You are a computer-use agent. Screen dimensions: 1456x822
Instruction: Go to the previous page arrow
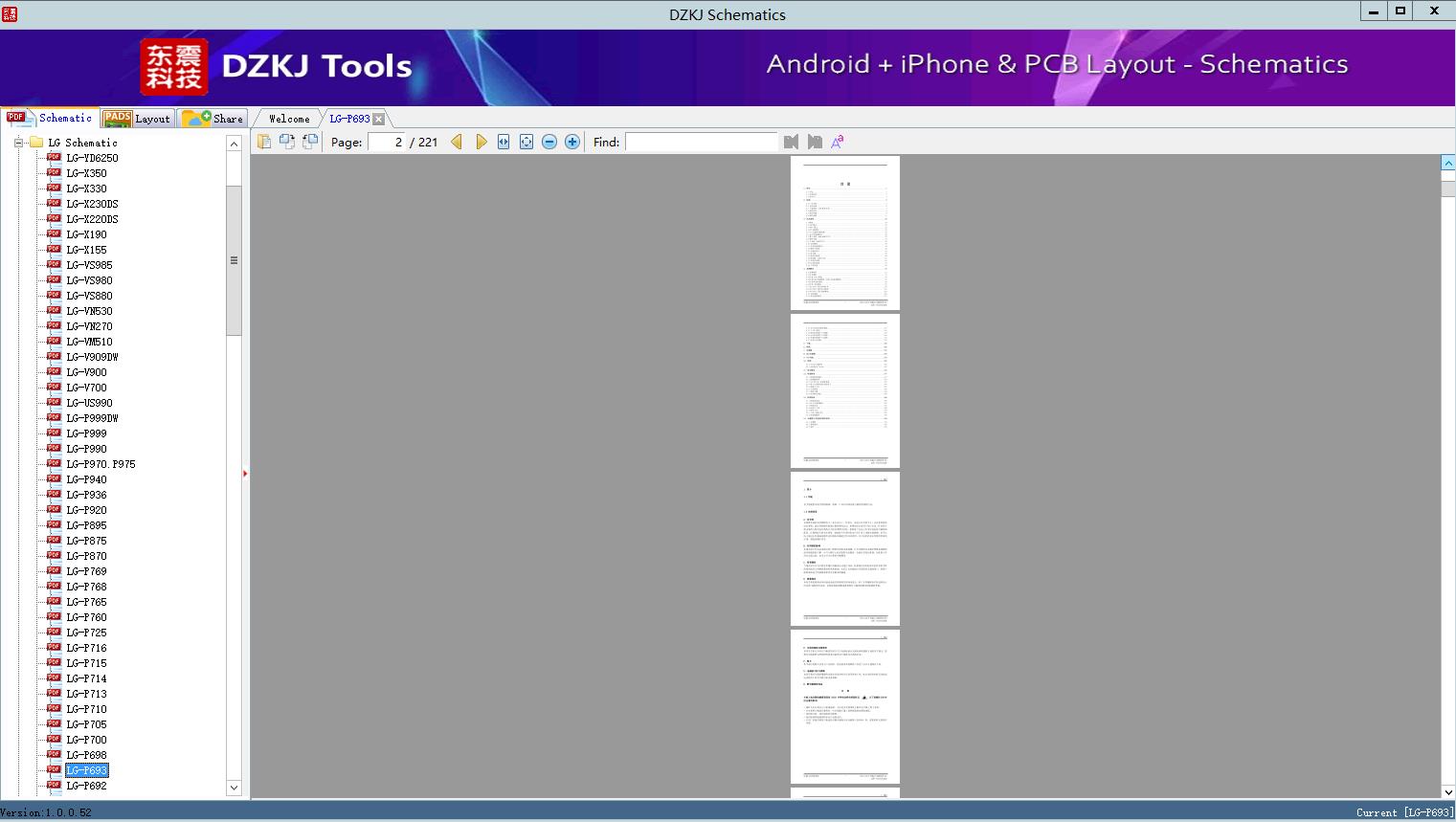(x=457, y=142)
